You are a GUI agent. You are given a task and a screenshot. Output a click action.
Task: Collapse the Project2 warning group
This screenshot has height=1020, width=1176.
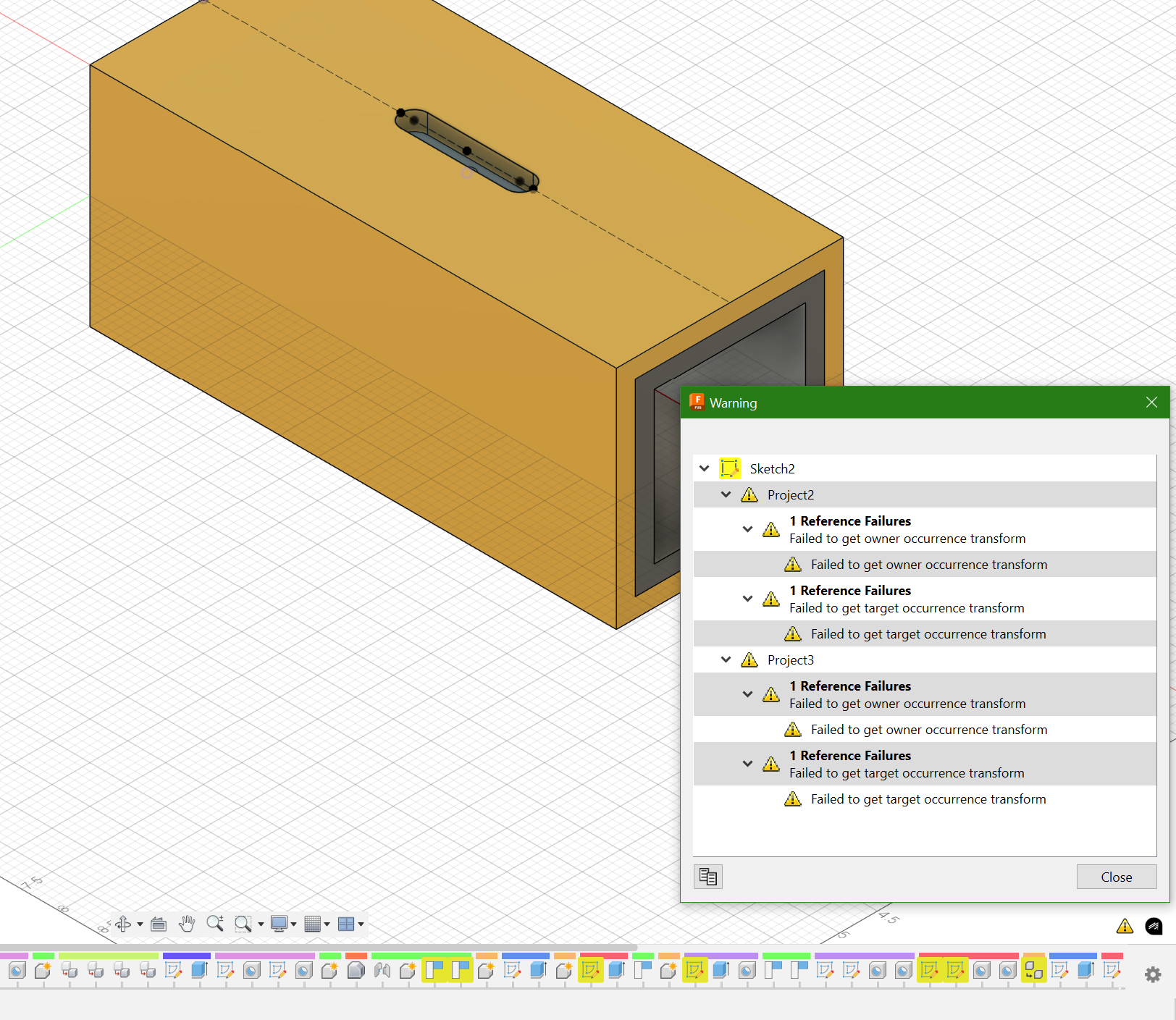click(726, 494)
